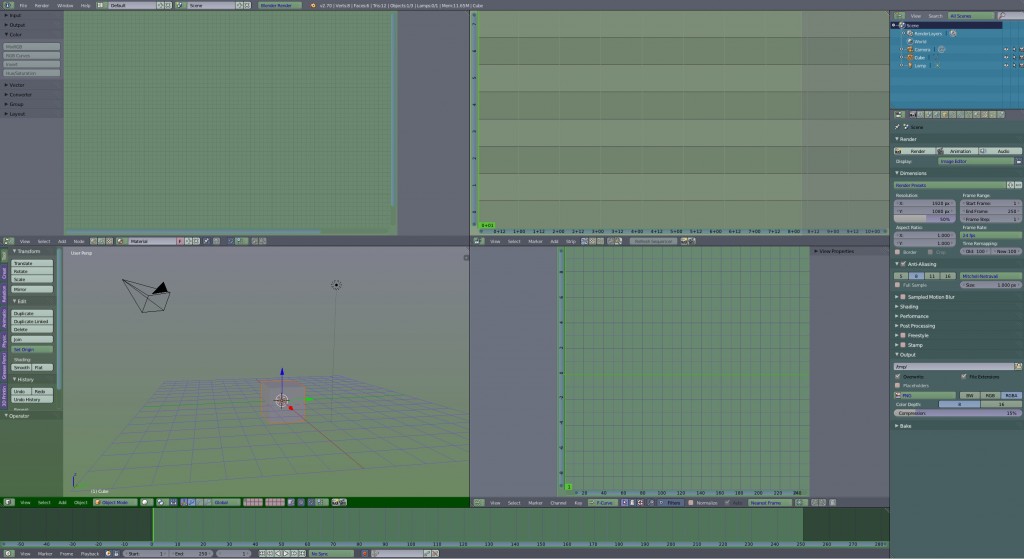1024x559 pixels.
Task: Toggle the Overwrite checkbox in Output
Action: coord(898,377)
